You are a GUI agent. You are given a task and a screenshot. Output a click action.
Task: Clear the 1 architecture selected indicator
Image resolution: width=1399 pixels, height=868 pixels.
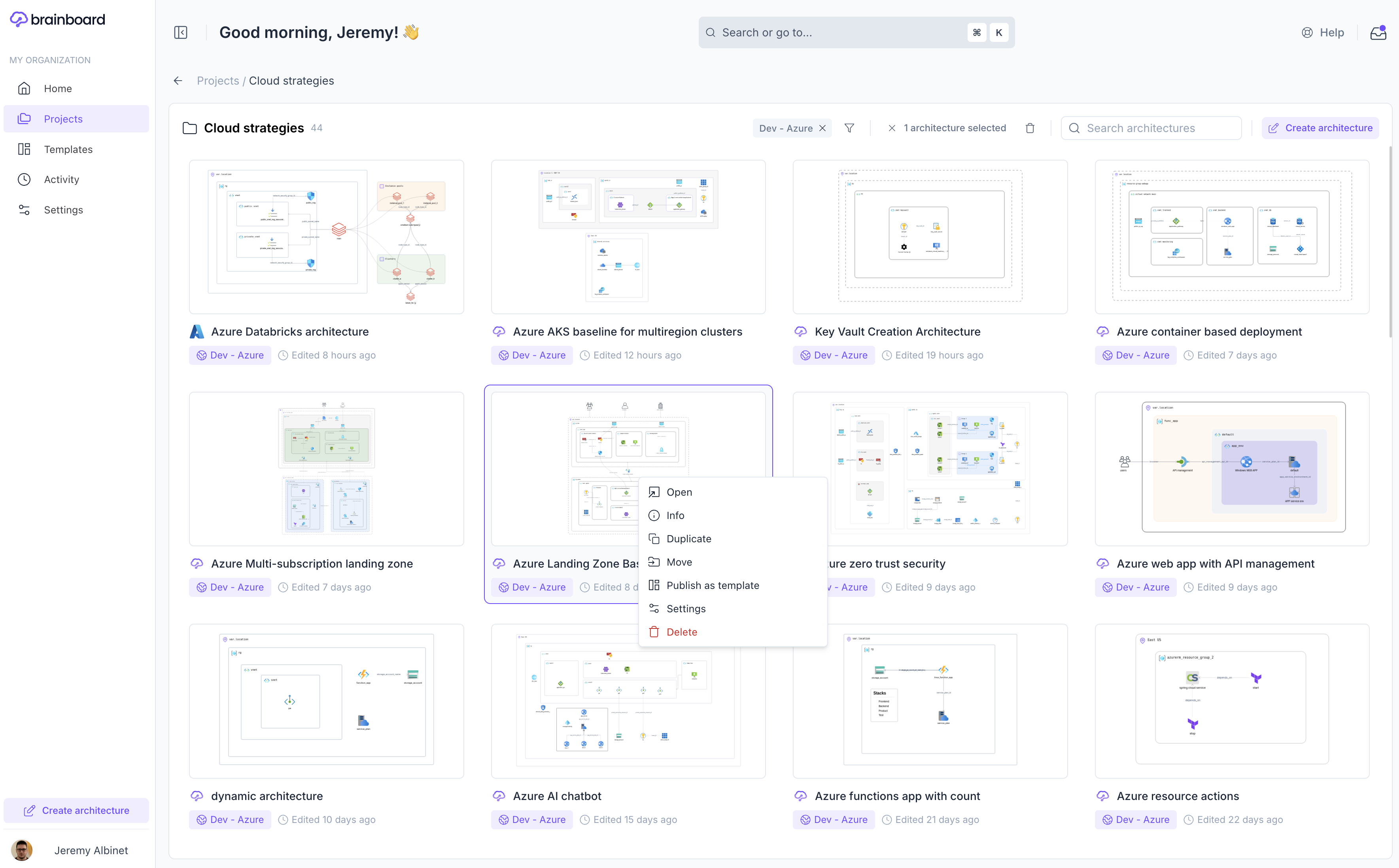(x=891, y=128)
